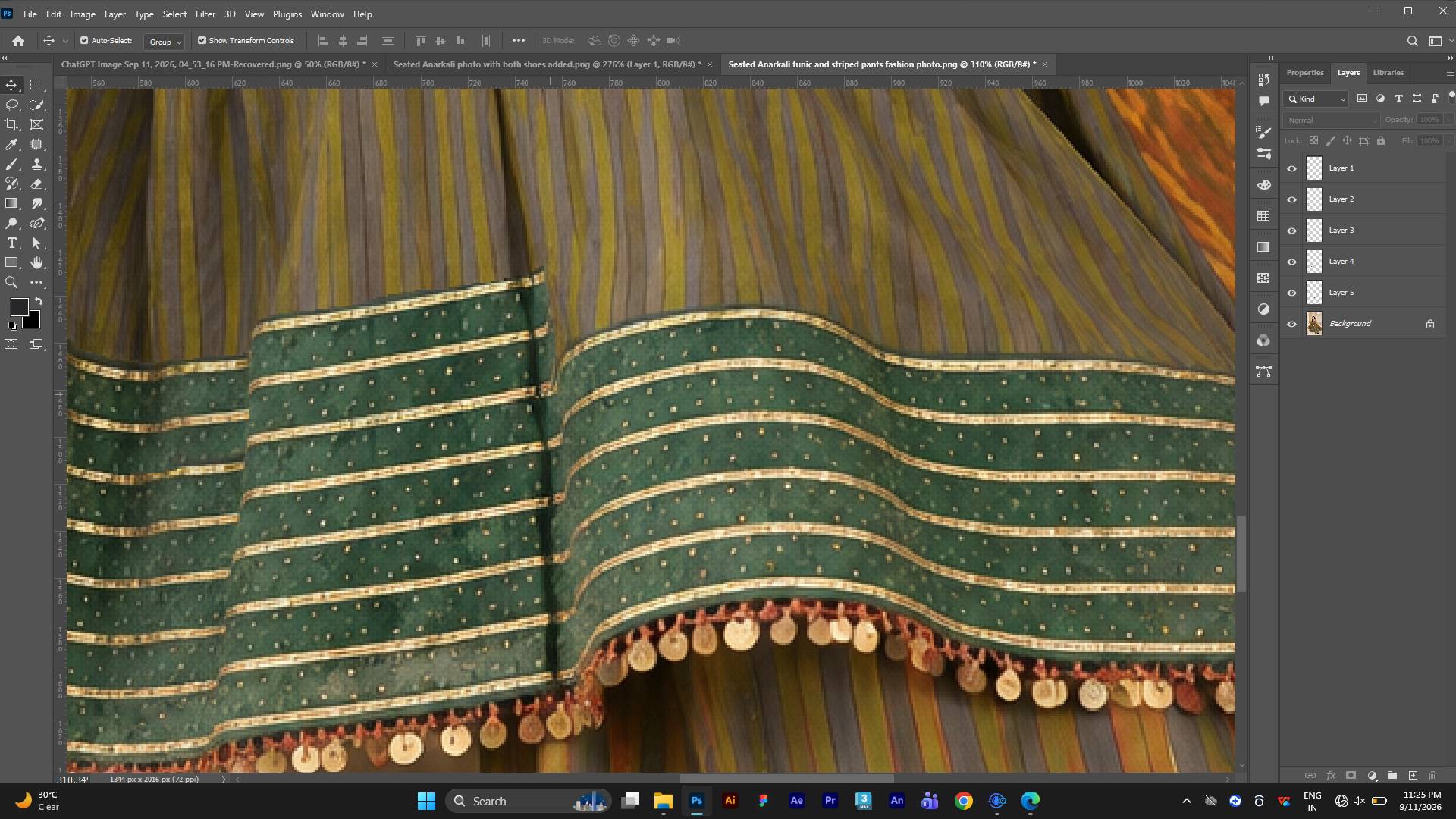This screenshot has width=1456, height=819.
Task: Select the Lasso tool
Action: [11, 105]
